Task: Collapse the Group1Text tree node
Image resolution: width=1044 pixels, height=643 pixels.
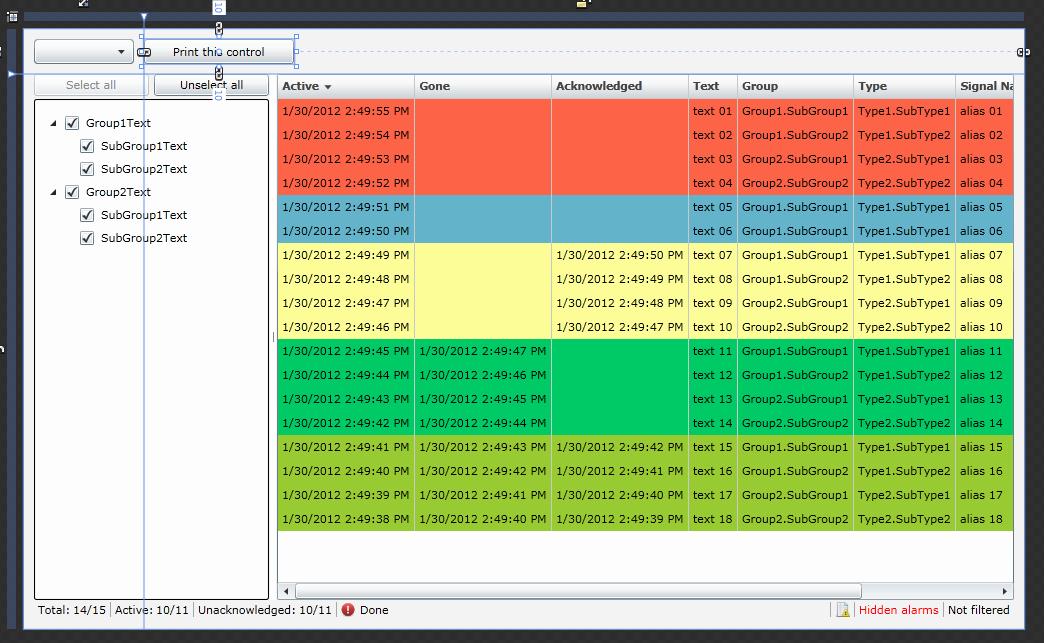Action: [54, 124]
